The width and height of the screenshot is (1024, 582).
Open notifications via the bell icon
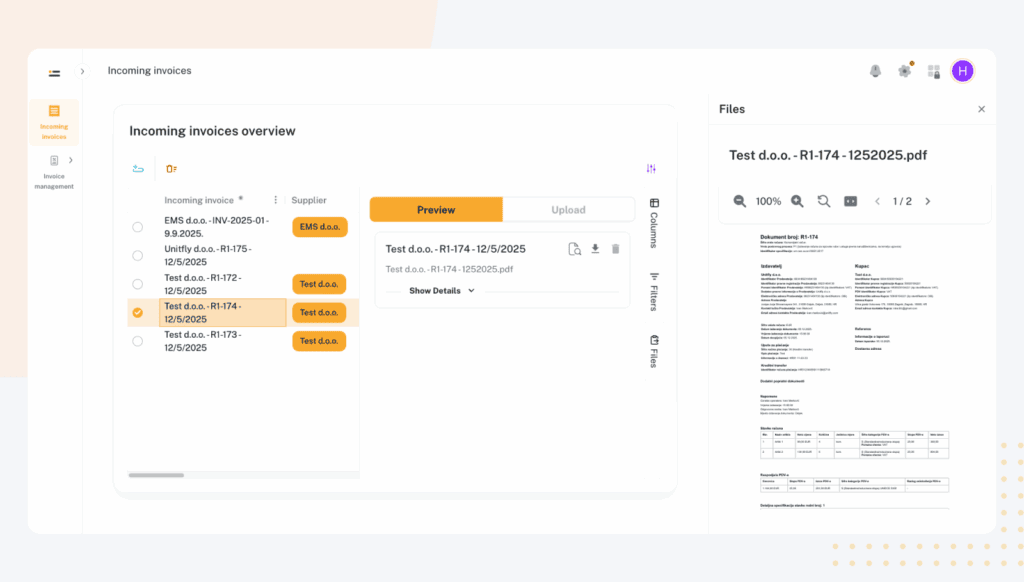pyautogui.click(x=875, y=71)
